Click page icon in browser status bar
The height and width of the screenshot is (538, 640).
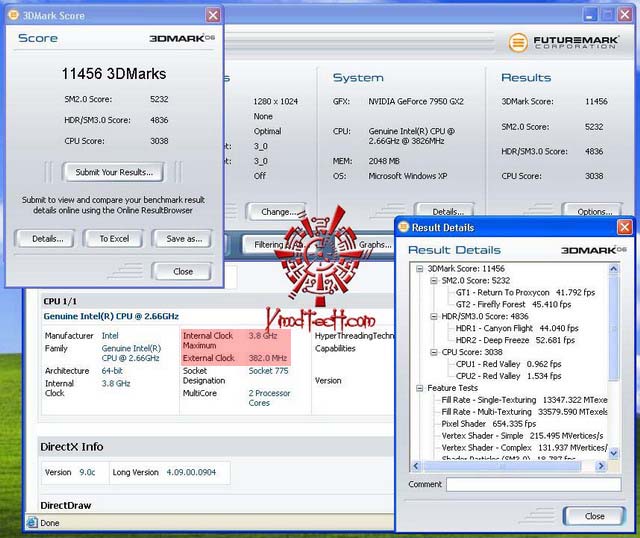[32, 522]
